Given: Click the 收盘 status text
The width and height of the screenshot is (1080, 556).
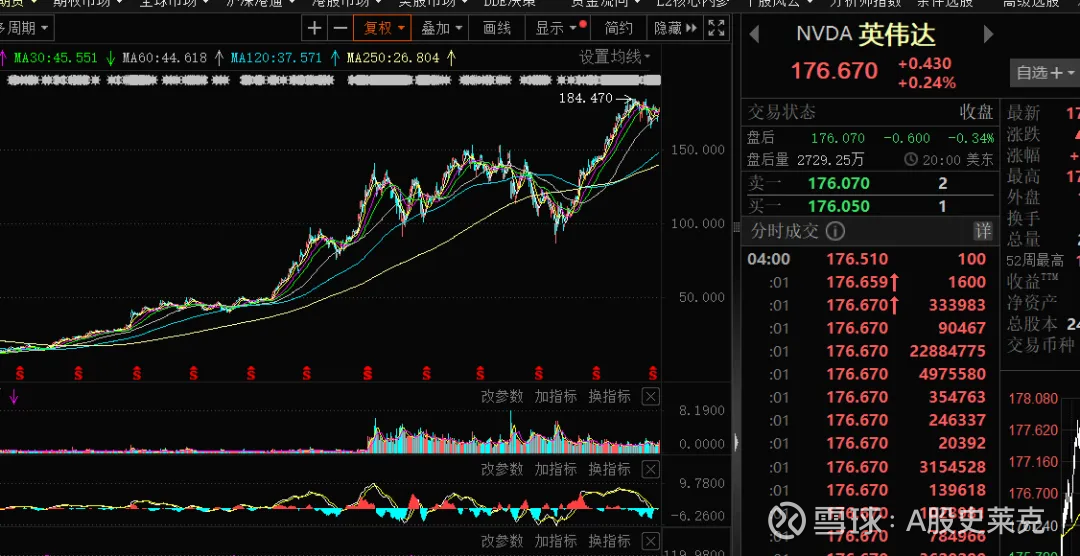Looking at the screenshot, I should point(977,112).
